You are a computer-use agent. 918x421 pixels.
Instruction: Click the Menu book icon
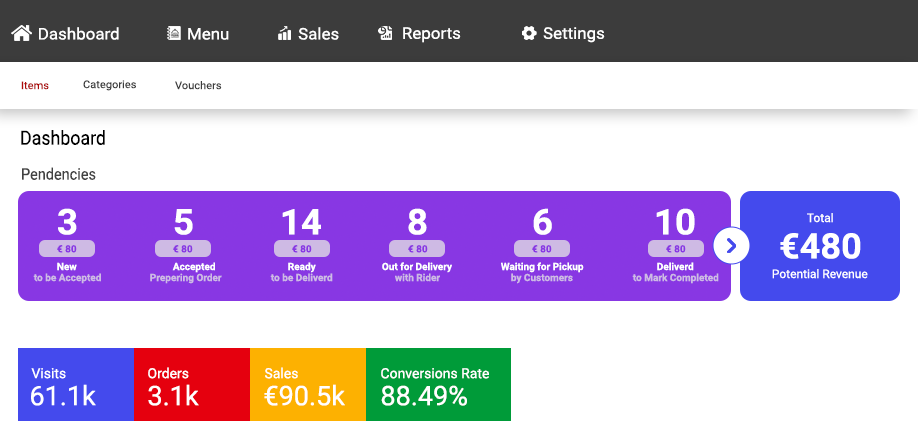tap(174, 33)
